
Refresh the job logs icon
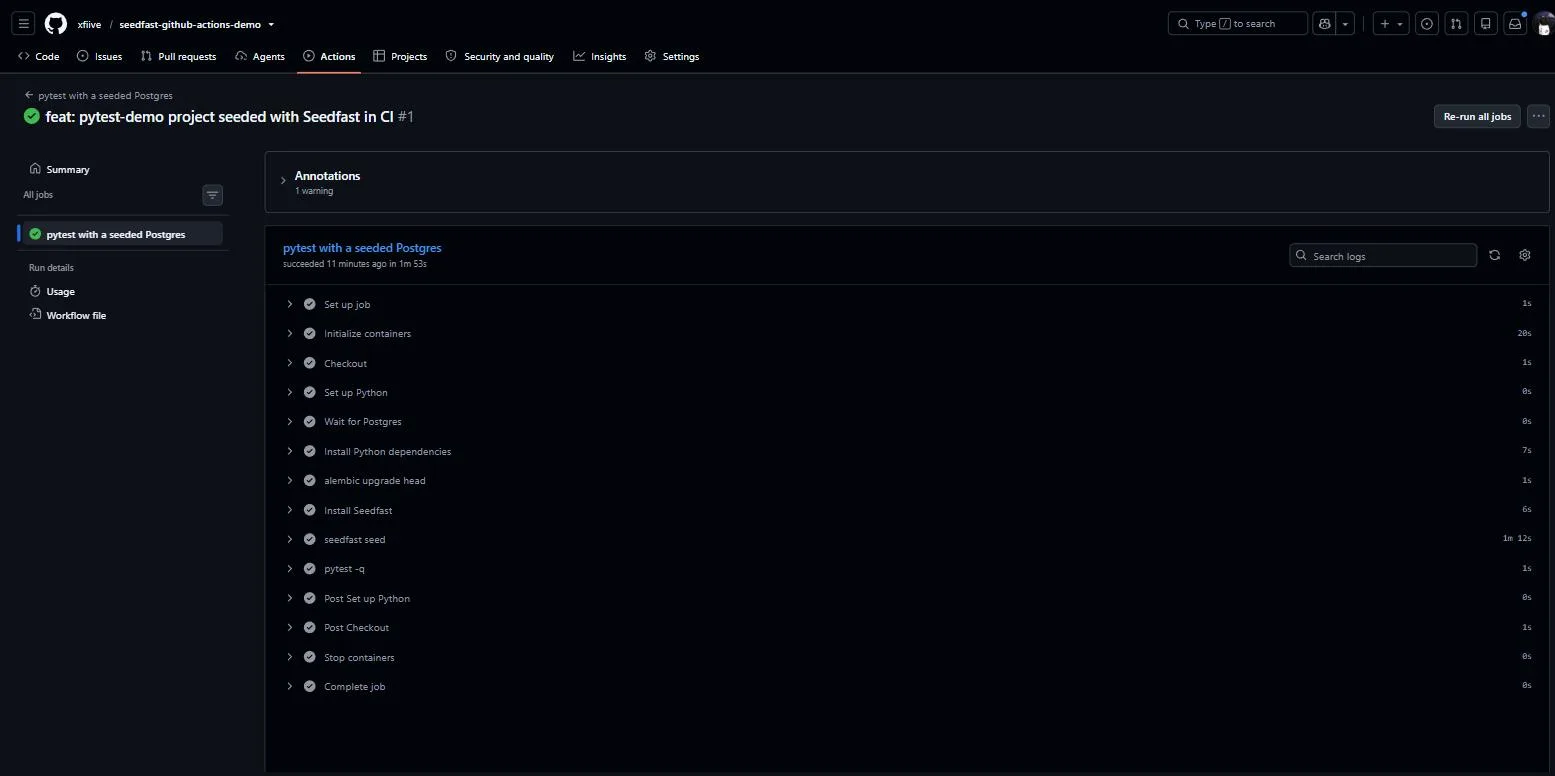[x=1494, y=256]
